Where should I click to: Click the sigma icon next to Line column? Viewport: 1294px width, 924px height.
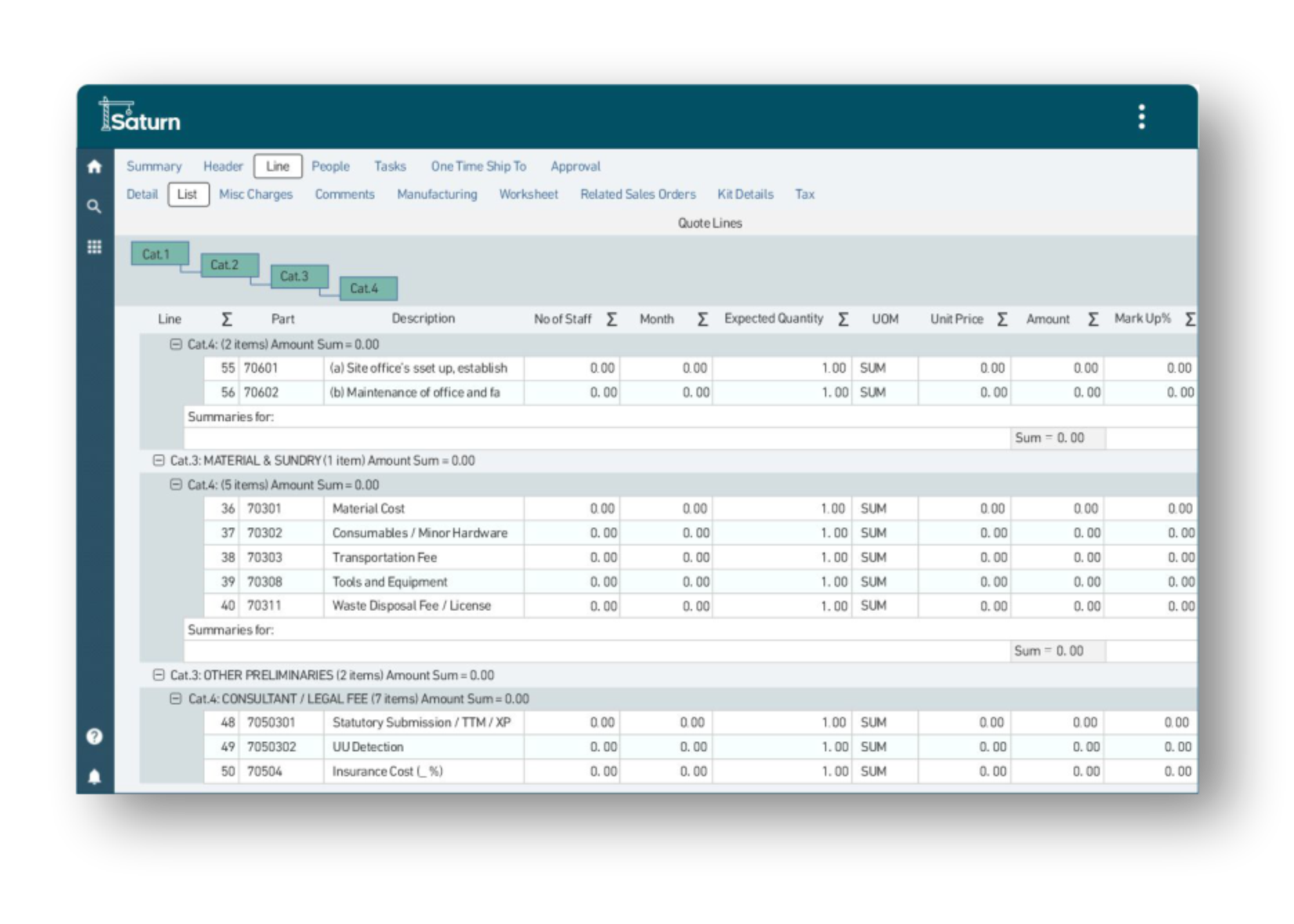pos(227,319)
